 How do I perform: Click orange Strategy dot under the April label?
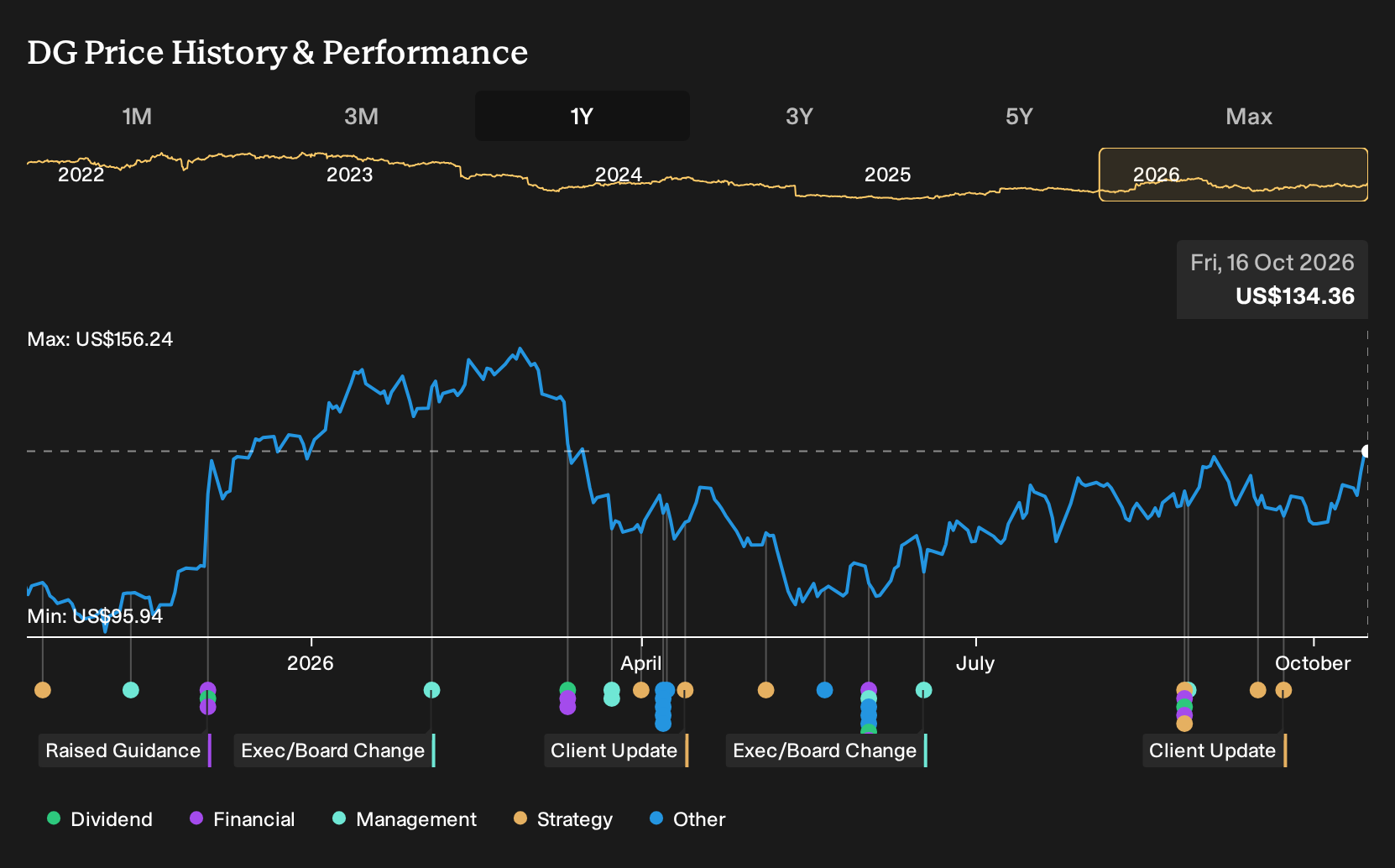click(x=641, y=690)
